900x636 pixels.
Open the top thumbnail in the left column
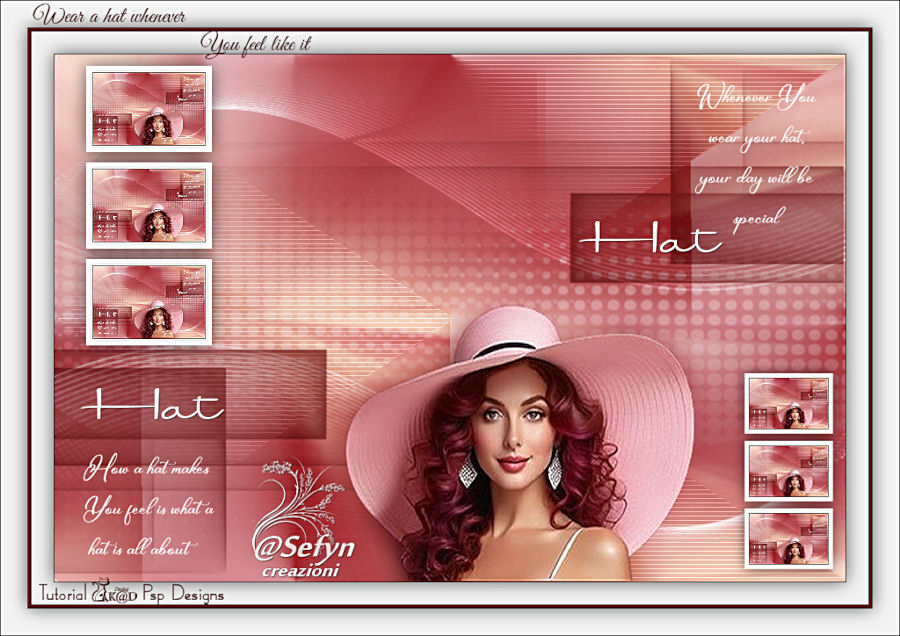[x=149, y=109]
